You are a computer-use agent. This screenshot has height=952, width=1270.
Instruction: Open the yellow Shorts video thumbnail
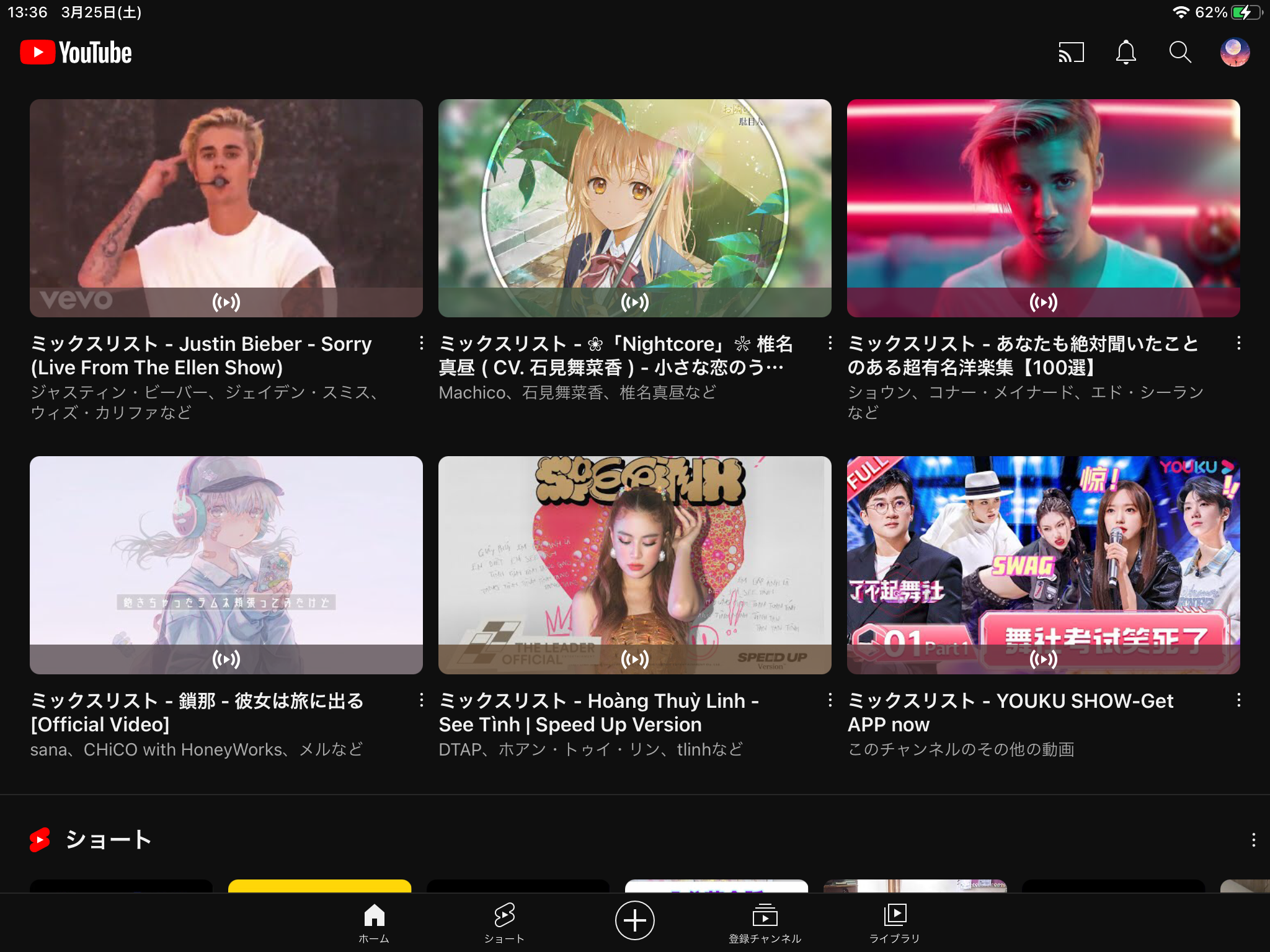pos(319,886)
